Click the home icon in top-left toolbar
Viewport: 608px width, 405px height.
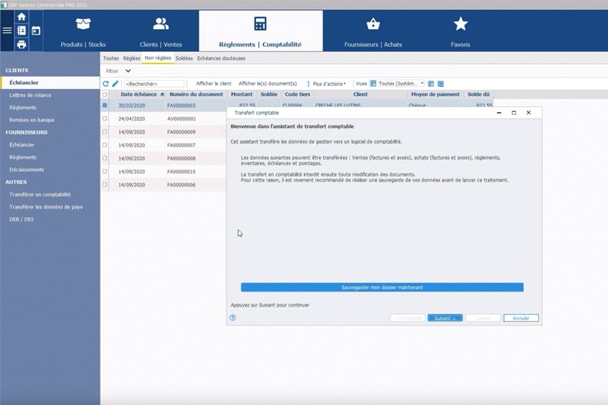point(21,17)
